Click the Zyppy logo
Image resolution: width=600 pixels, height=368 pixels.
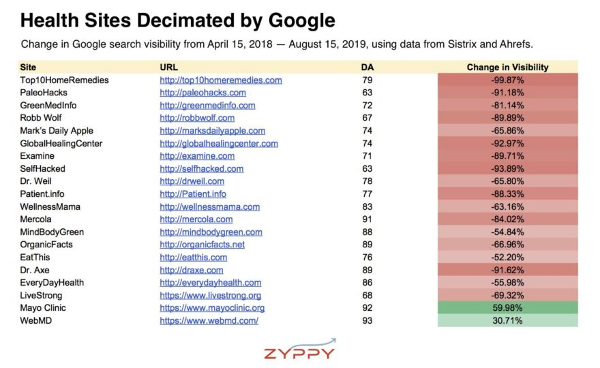(300, 349)
